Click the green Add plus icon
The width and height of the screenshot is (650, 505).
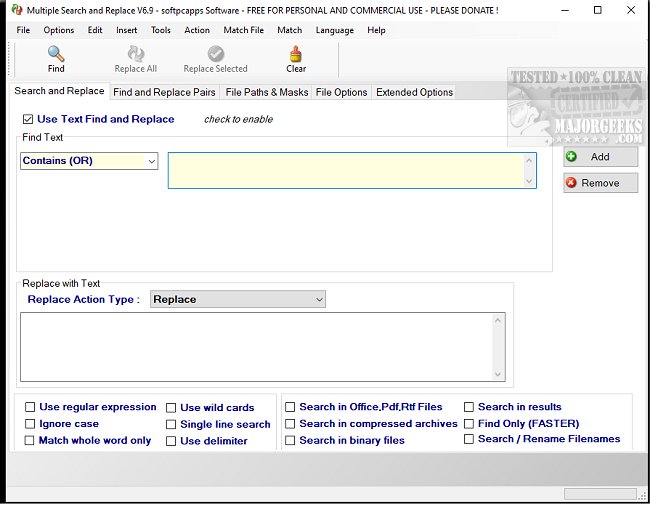572,157
